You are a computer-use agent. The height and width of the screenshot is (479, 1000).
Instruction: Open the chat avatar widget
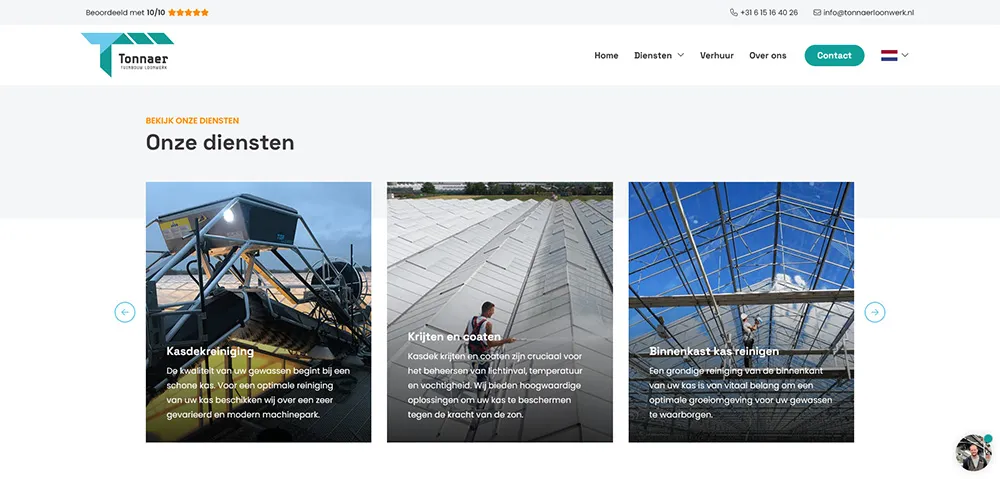pyautogui.click(x=974, y=452)
